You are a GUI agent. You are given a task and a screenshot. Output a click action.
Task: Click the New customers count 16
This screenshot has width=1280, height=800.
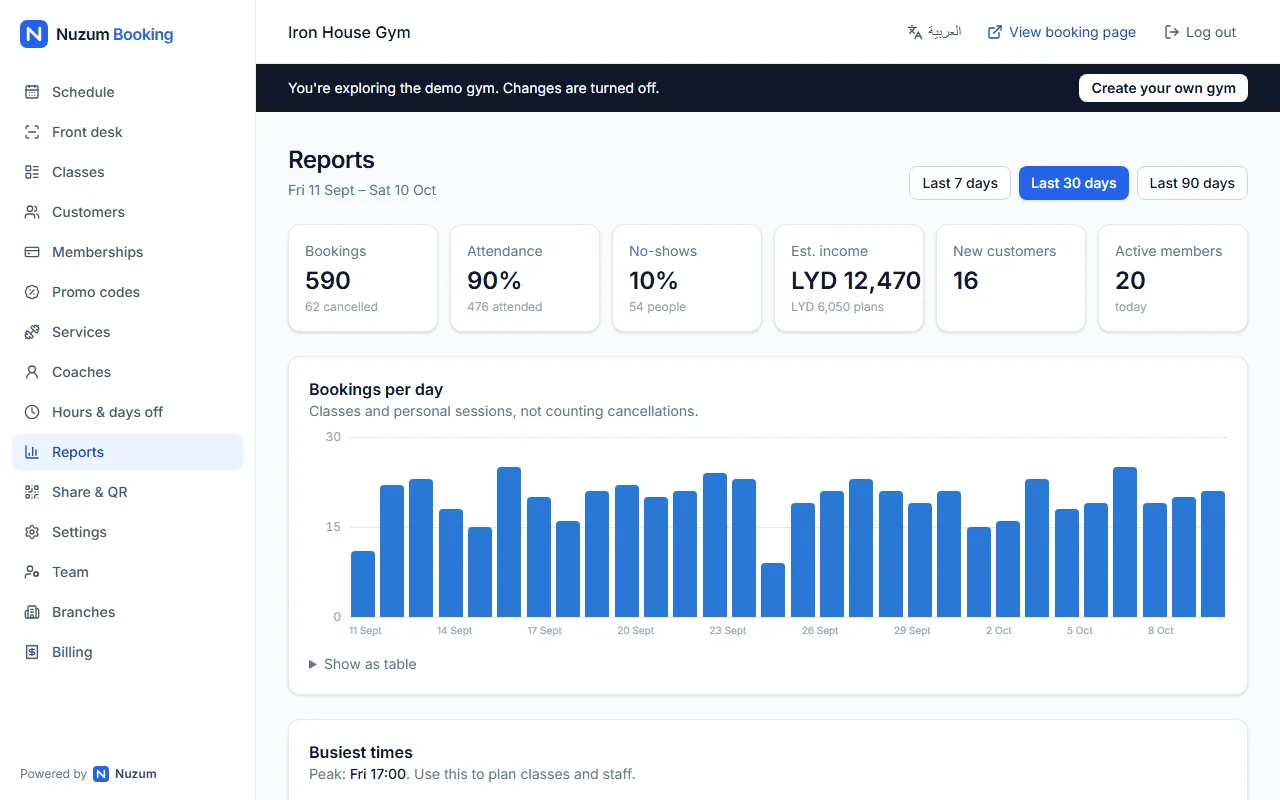click(x=966, y=281)
